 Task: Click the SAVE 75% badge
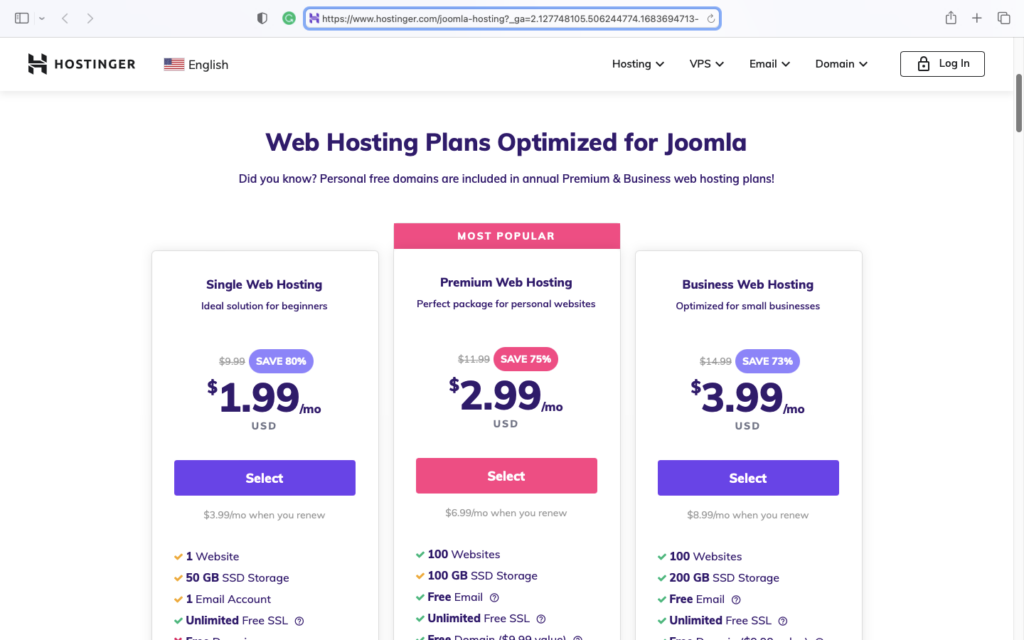pos(526,359)
